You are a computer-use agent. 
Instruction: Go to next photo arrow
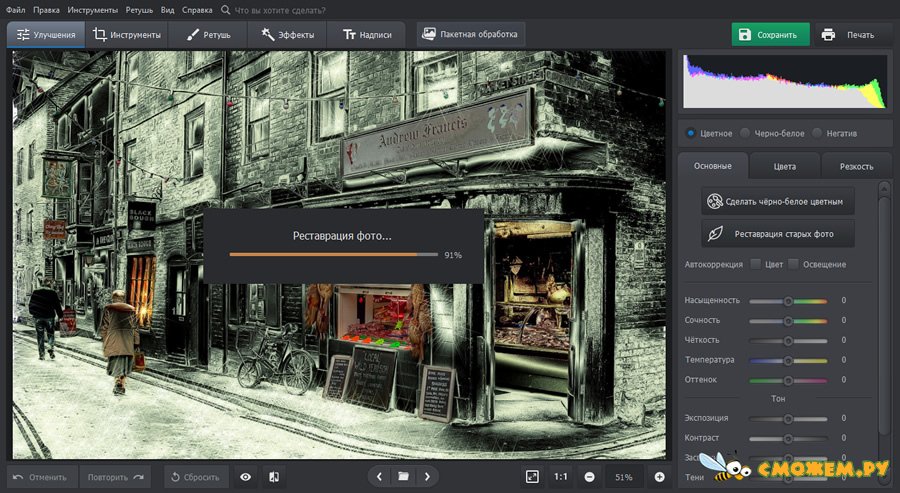(x=427, y=476)
